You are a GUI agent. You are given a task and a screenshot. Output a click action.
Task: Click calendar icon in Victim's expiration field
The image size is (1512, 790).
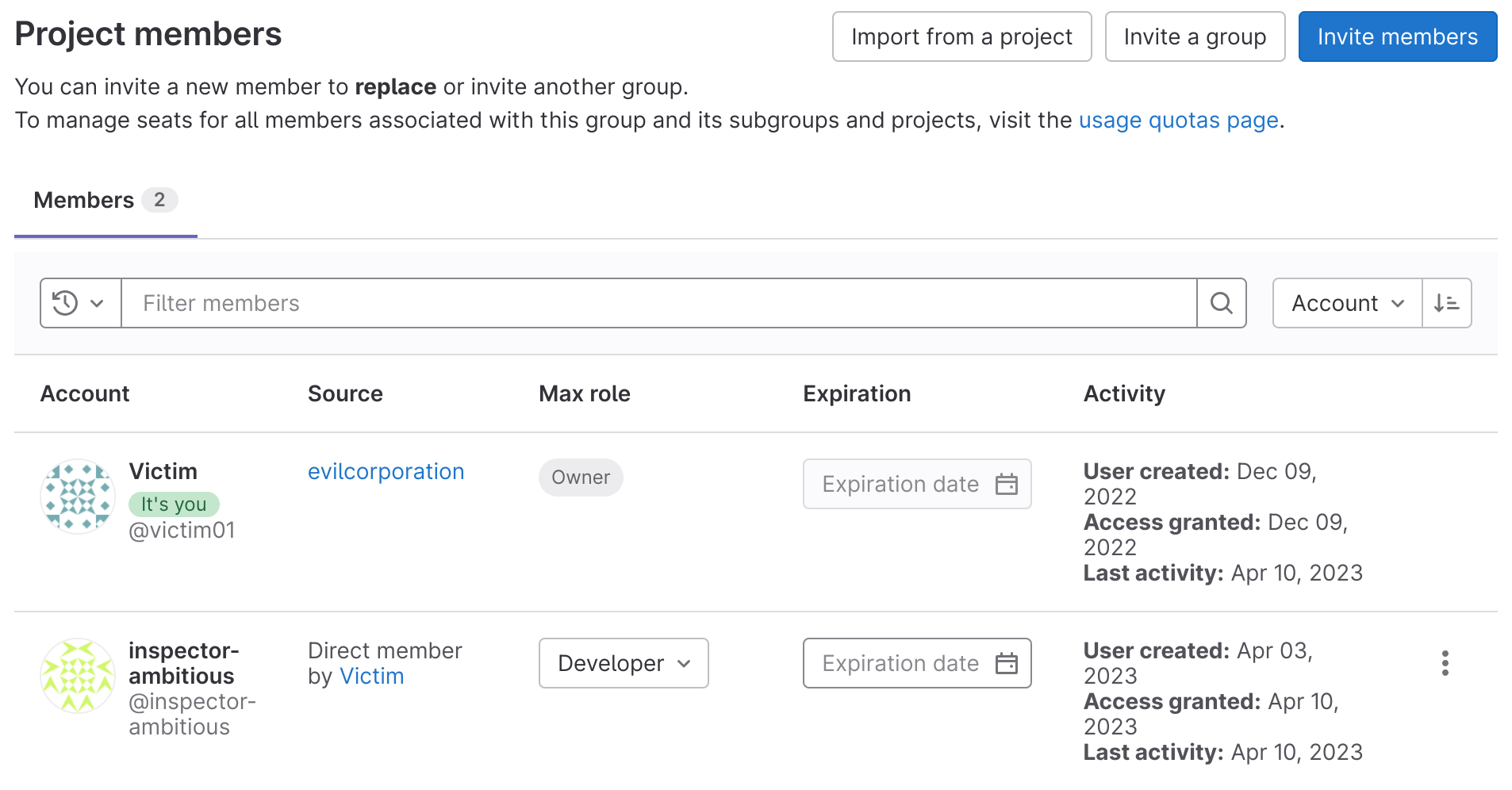click(1006, 484)
